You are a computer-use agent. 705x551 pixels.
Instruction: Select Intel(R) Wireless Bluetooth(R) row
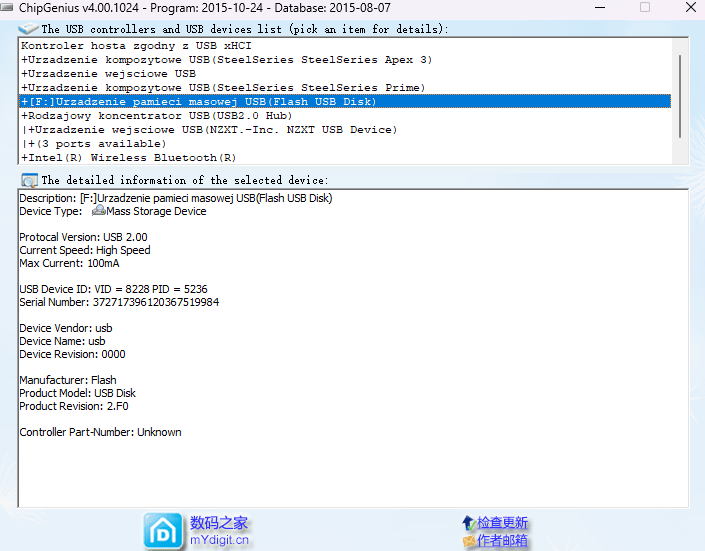coord(345,157)
